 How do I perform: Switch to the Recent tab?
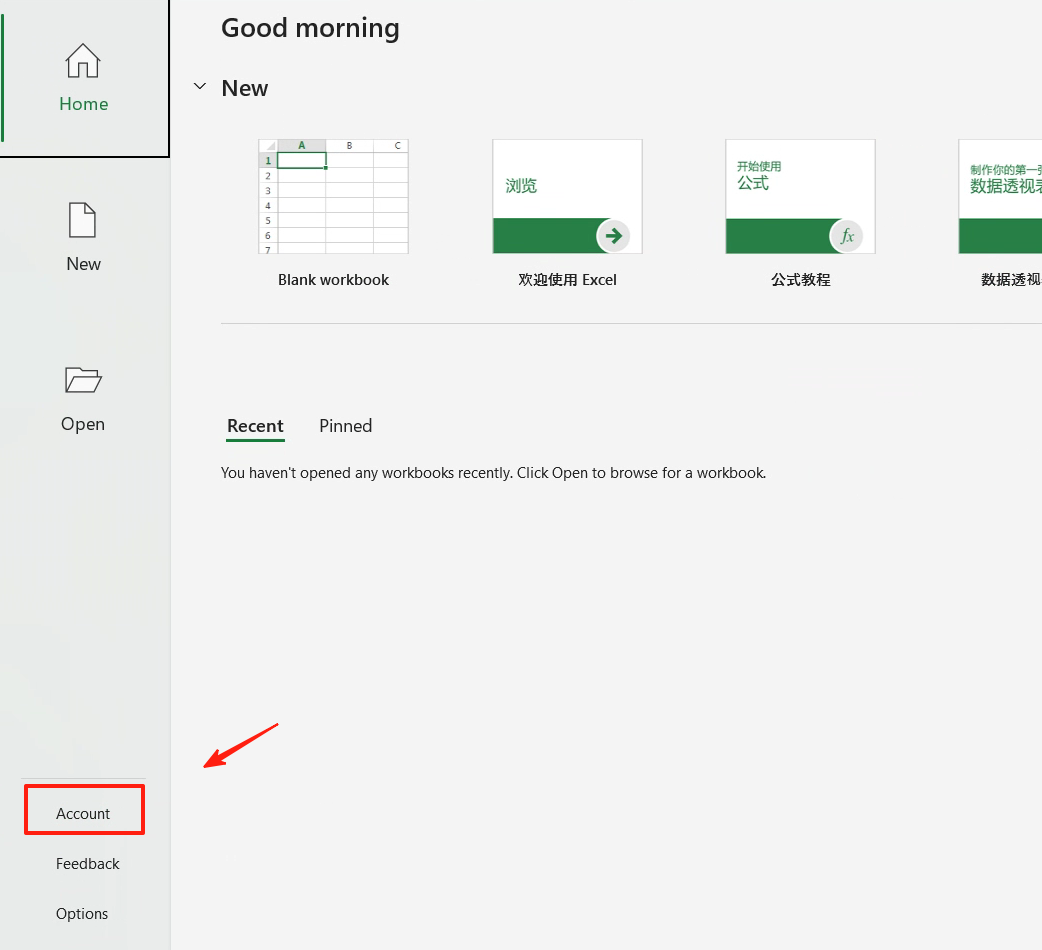click(x=255, y=426)
